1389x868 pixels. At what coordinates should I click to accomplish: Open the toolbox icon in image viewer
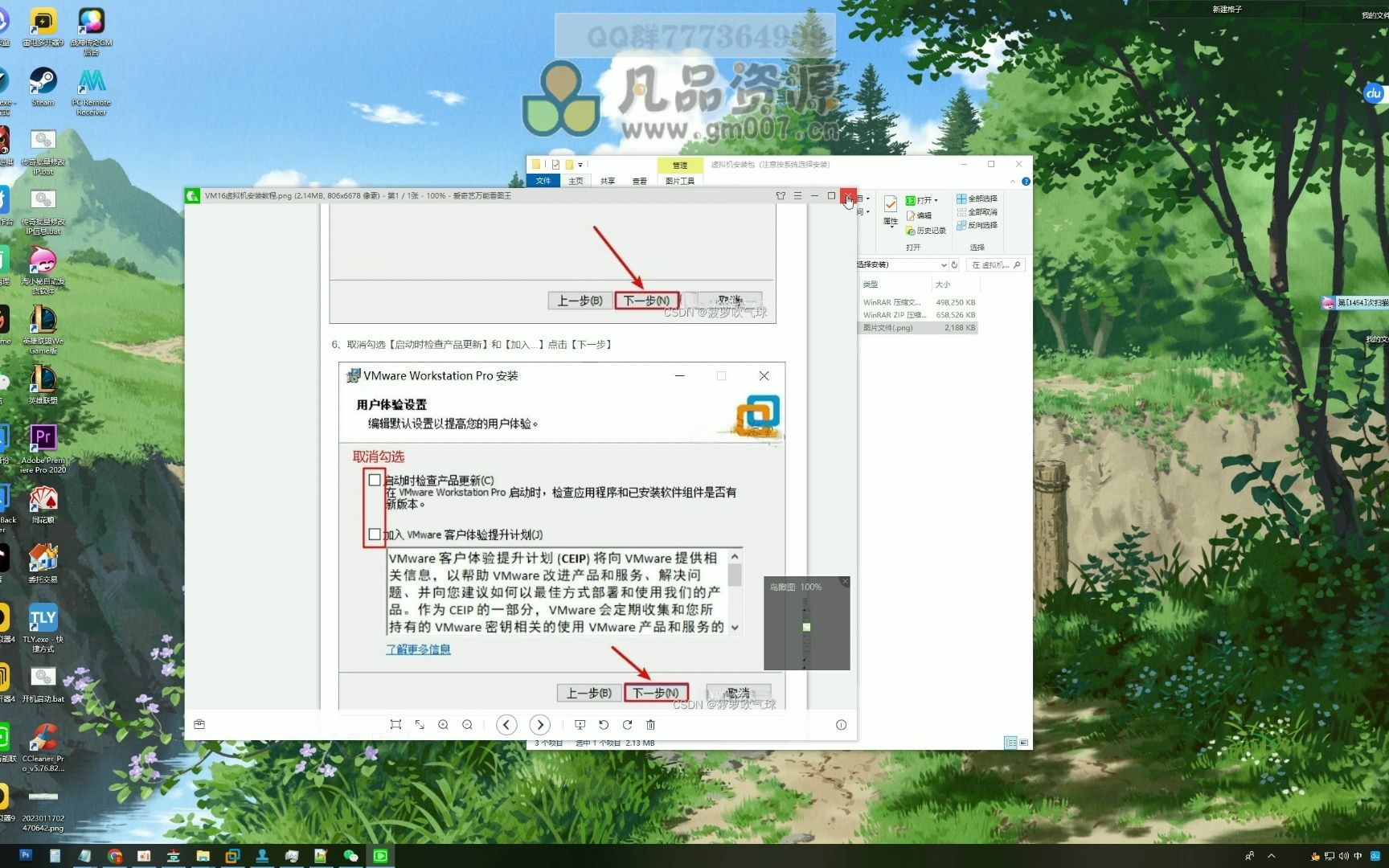pyautogui.click(x=199, y=724)
